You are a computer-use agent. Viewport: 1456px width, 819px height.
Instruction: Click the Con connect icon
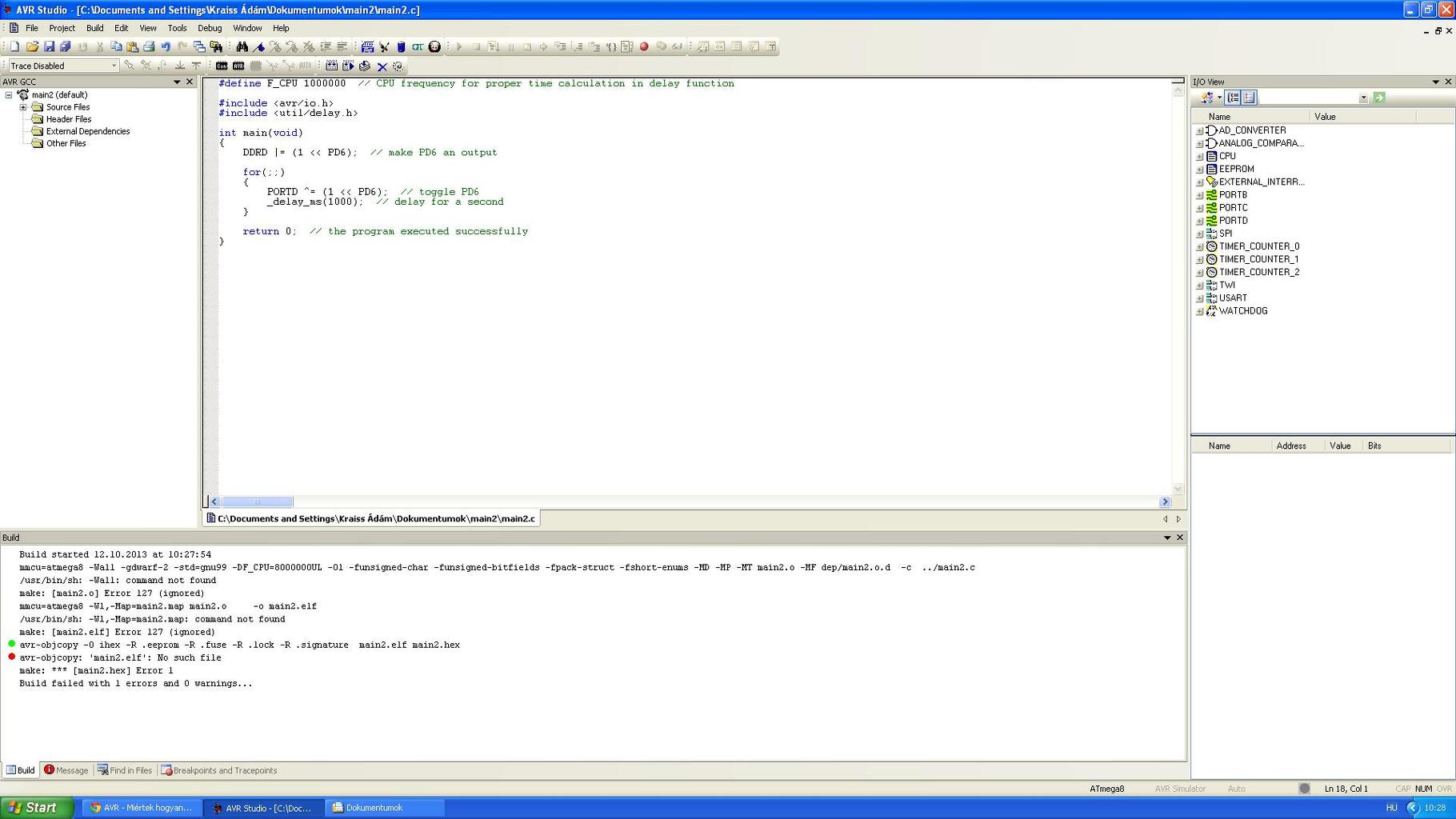[x=222, y=66]
